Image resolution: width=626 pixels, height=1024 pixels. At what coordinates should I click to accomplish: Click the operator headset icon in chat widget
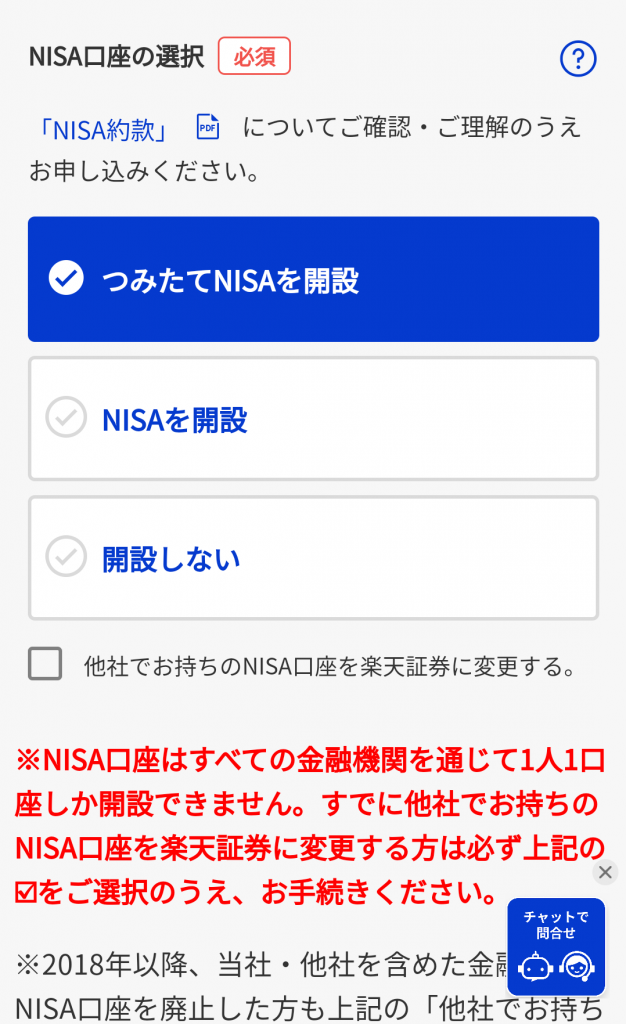[x=577, y=967]
